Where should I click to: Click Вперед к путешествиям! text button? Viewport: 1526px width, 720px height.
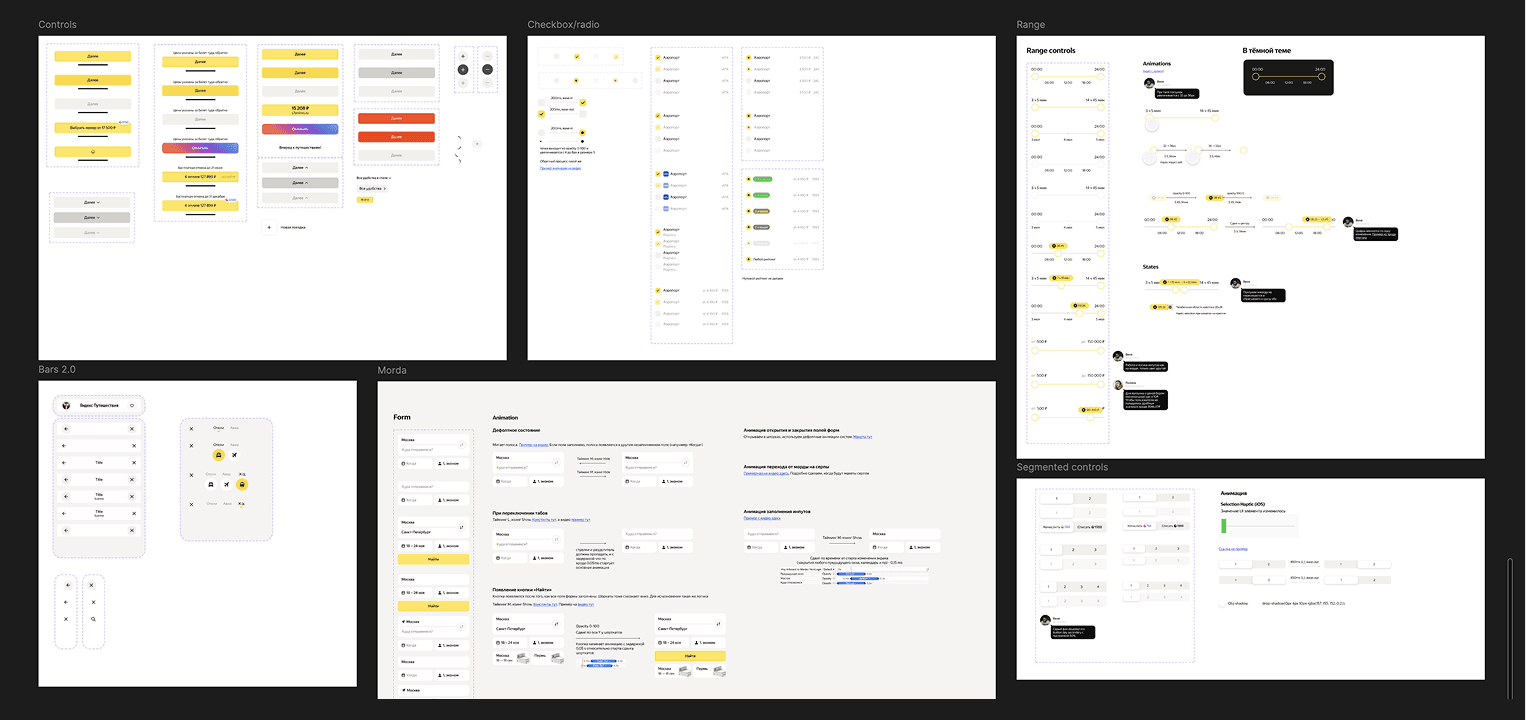300,147
